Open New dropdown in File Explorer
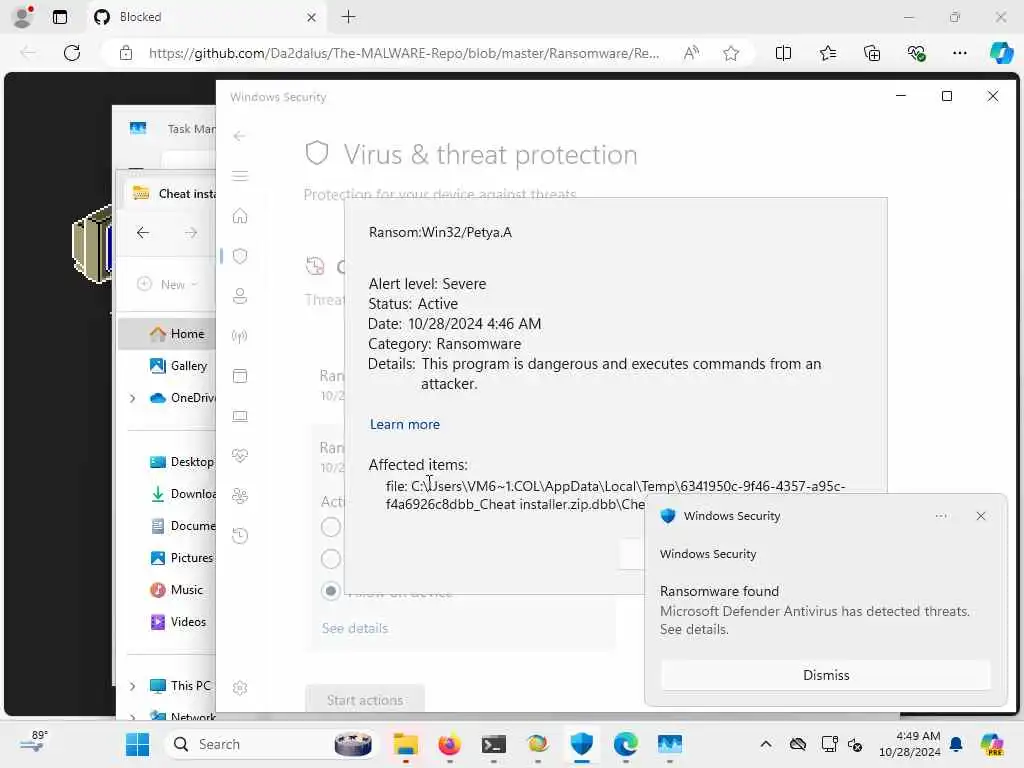The image size is (1024, 768). pyautogui.click(x=167, y=285)
